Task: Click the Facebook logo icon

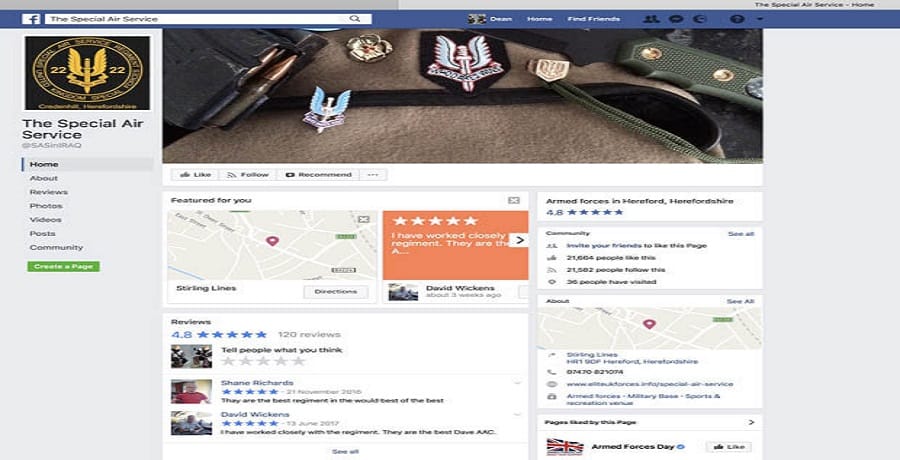Action: 31,19
